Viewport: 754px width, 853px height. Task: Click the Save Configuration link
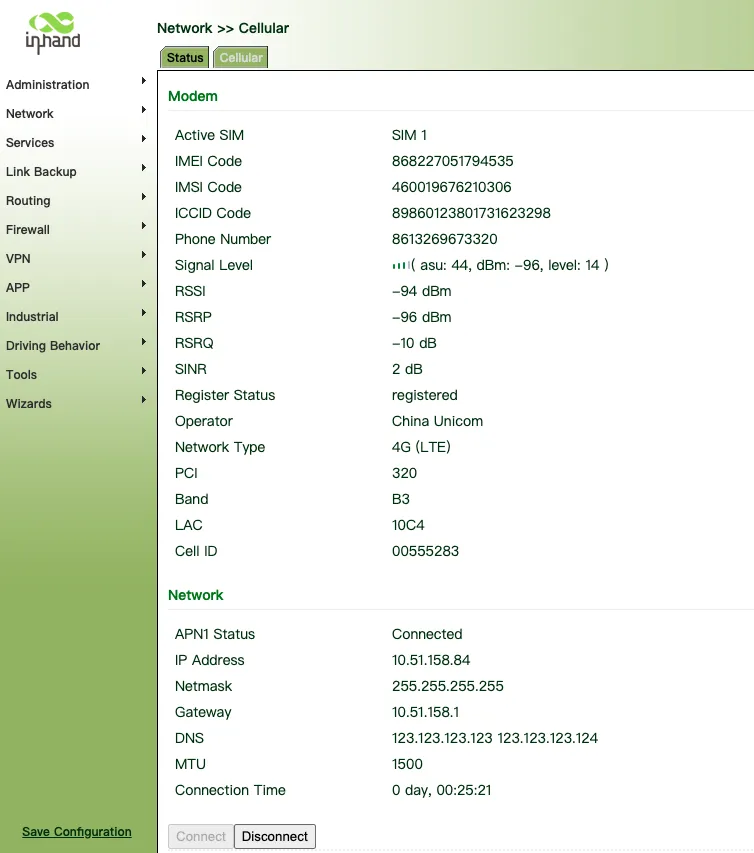(x=77, y=832)
